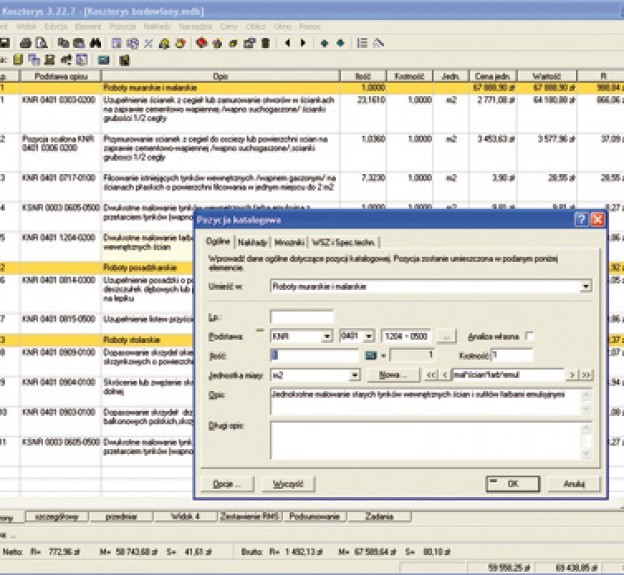
Task: Click the << first-result search button
Action: [431, 375]
